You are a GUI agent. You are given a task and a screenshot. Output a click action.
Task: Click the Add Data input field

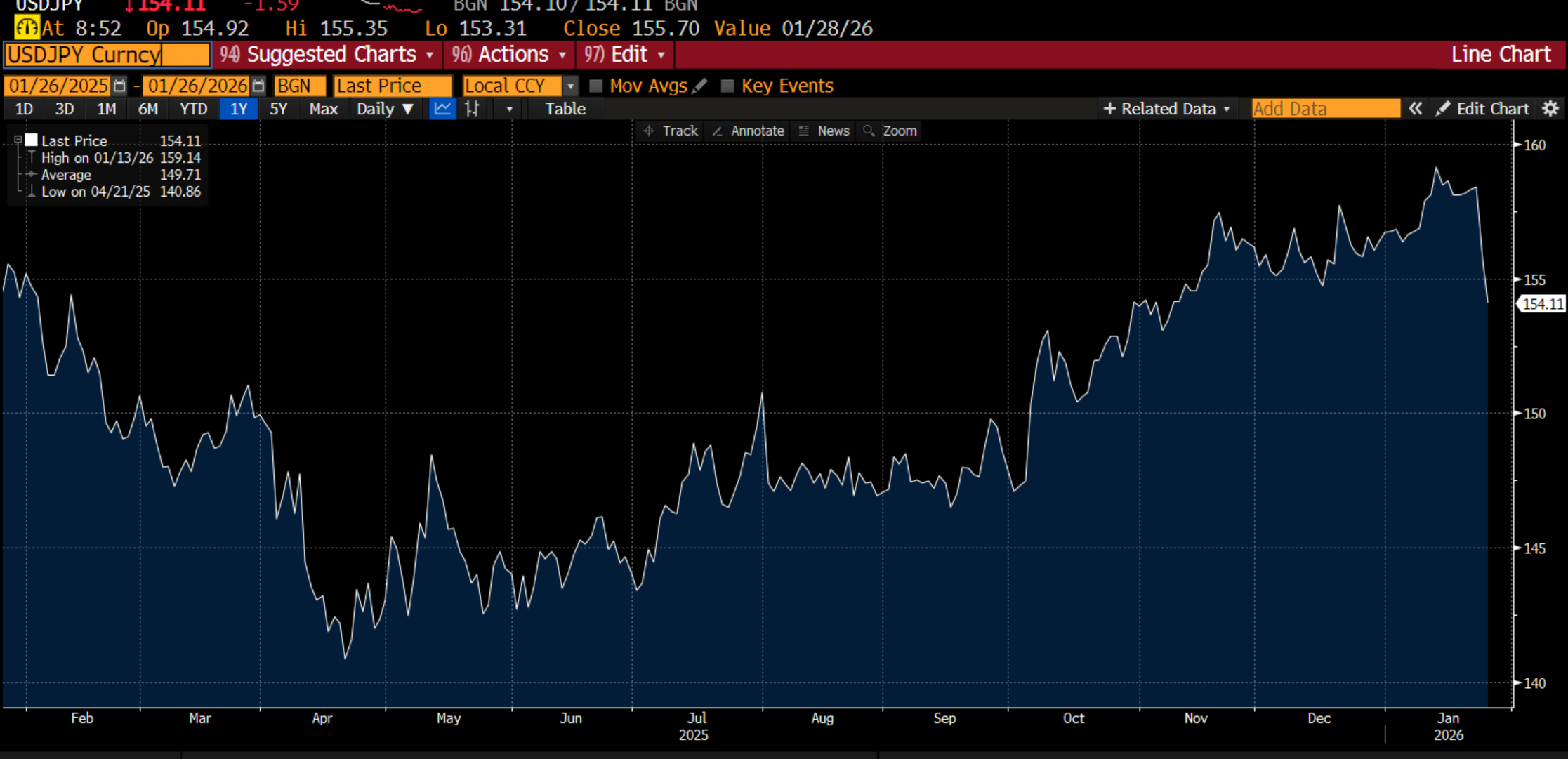1325,109
